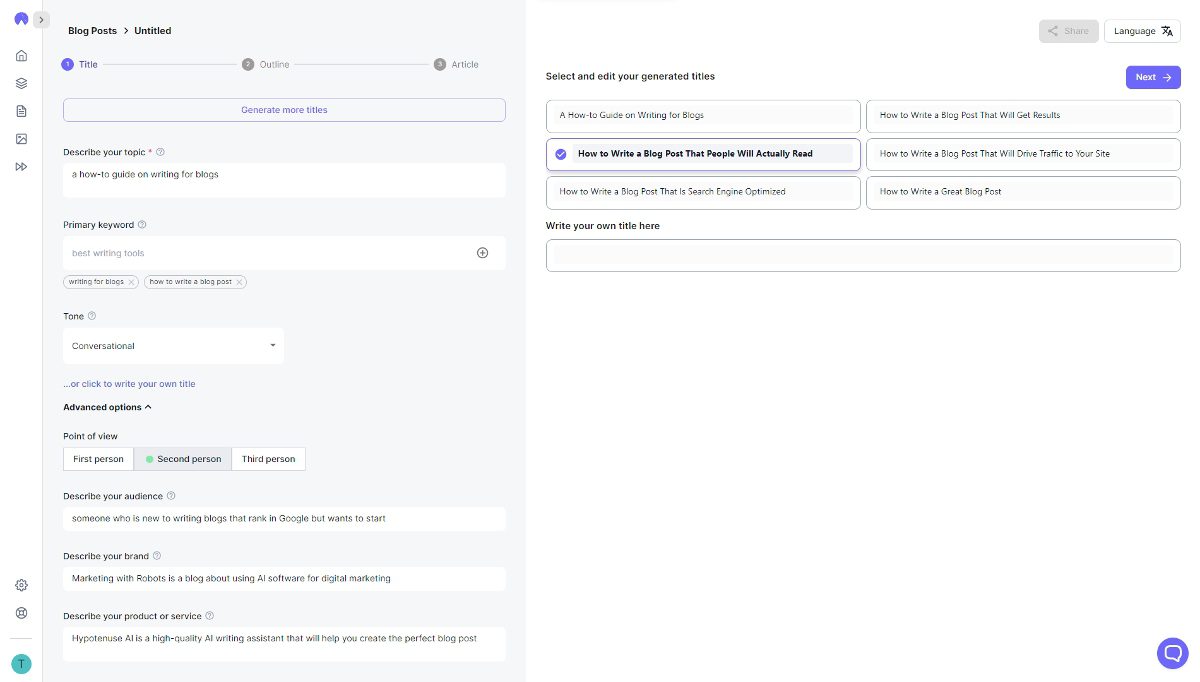Click the Untitled breadcrumb

tap(153, 31)
